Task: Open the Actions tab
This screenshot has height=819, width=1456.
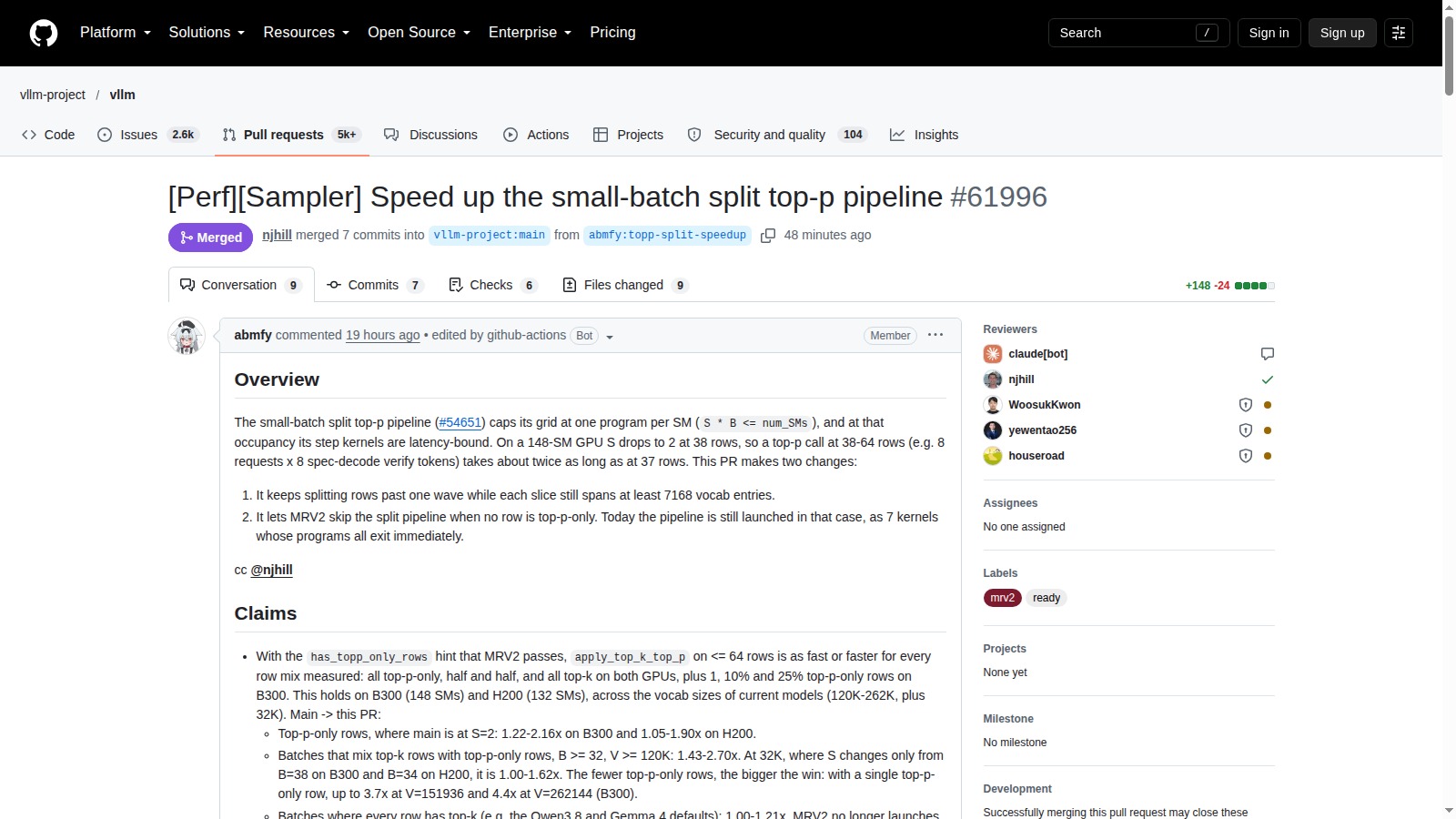Action: pyautogui.click(x=536, y=135)
